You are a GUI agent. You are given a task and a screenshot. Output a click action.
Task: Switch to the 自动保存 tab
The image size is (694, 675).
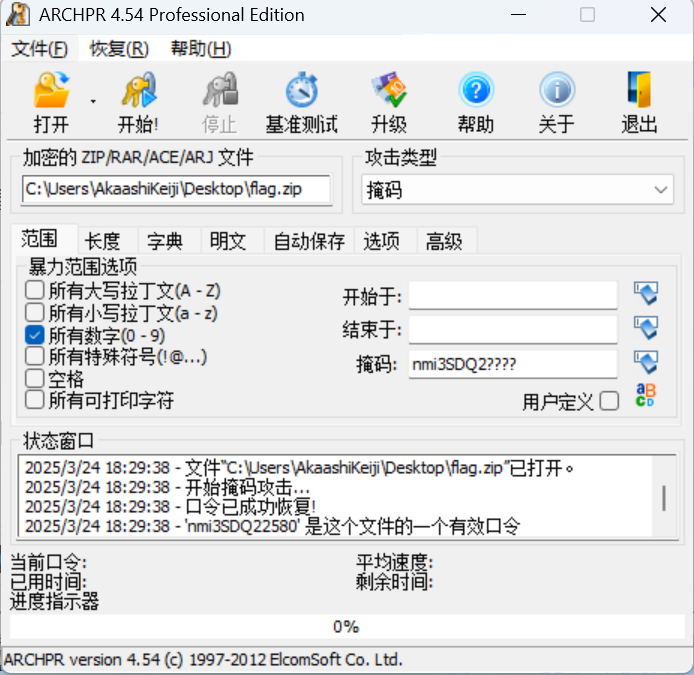click(x=309, y=241)
